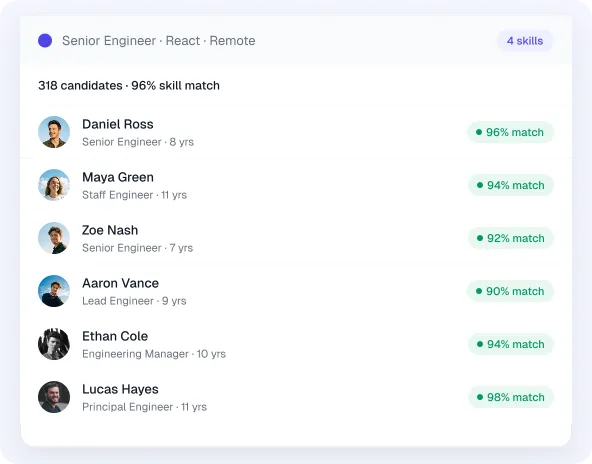Click the purple dot beside Senior Engineer
The height and width of the screenshot is (464, 592).
click(45, 40)
